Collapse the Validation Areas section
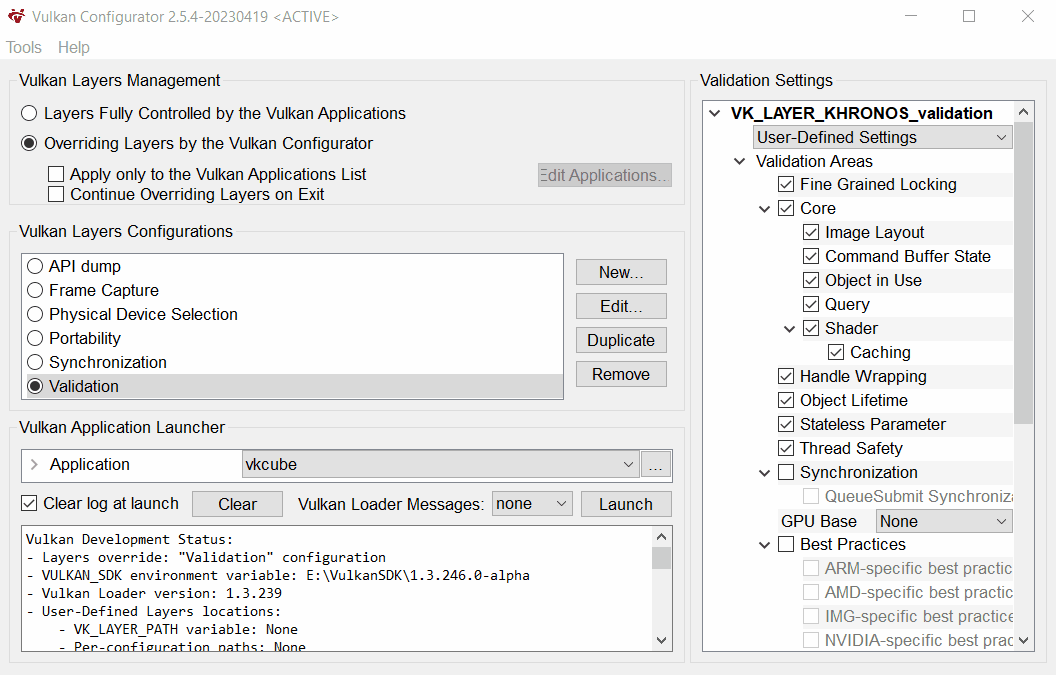This screenshot has height=675, width=1056. coord(739,162)
